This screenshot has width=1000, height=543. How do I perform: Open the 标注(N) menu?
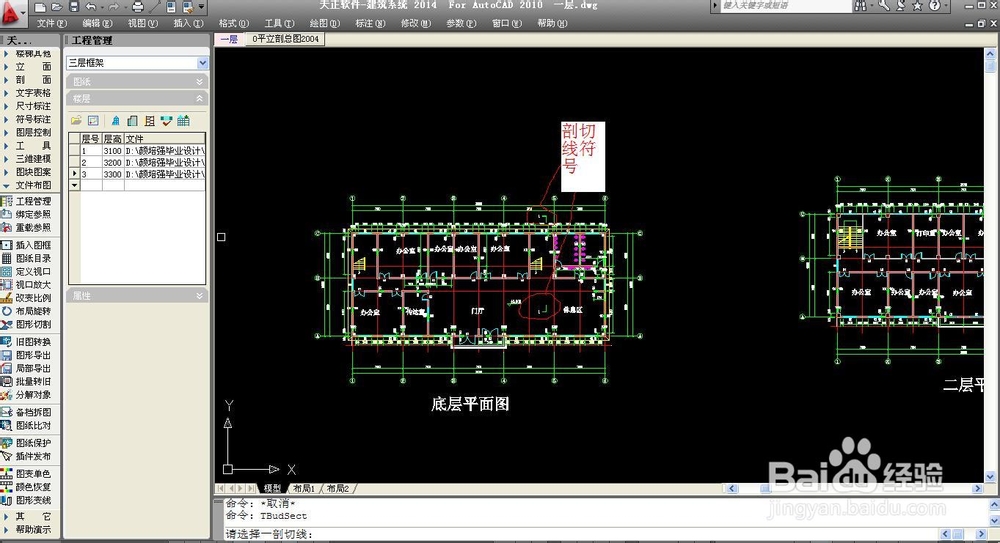[370, 23]
